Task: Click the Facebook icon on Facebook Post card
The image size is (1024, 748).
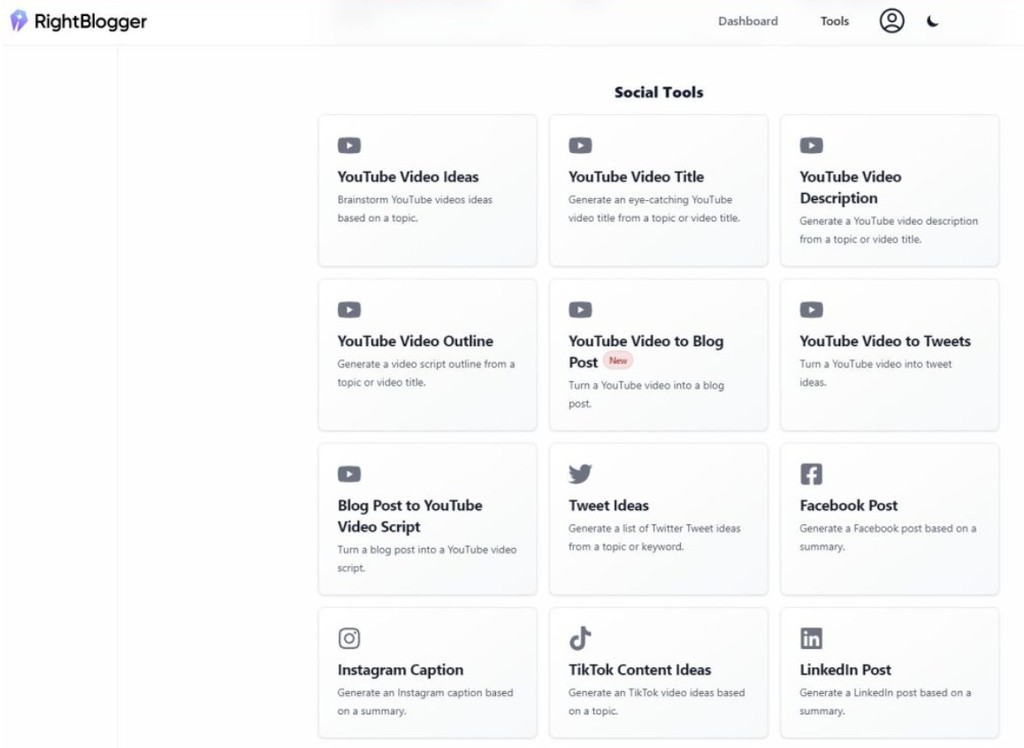Action: [x=811, y=474]
